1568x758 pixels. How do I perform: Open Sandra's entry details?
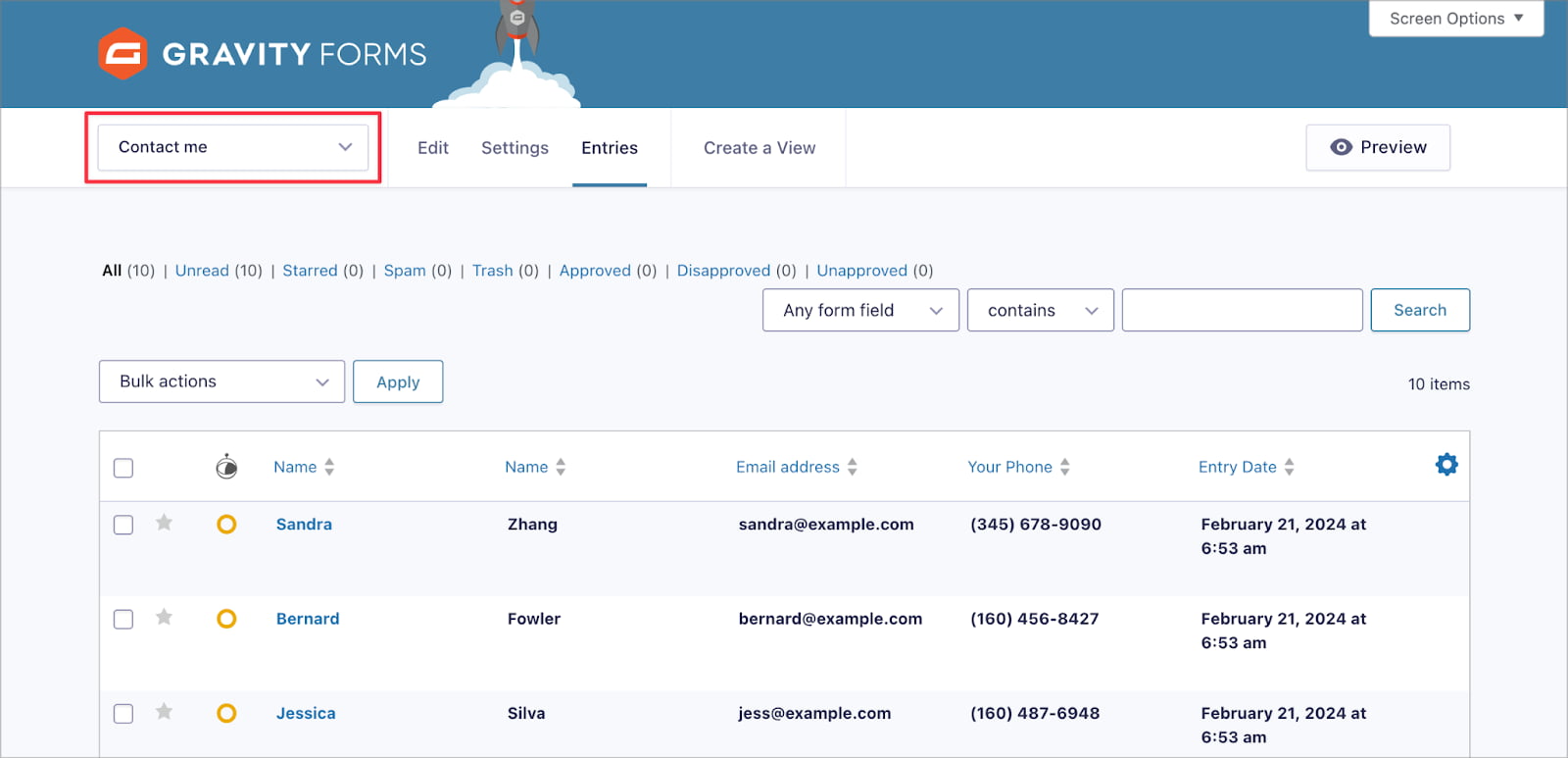click(304, 525)
